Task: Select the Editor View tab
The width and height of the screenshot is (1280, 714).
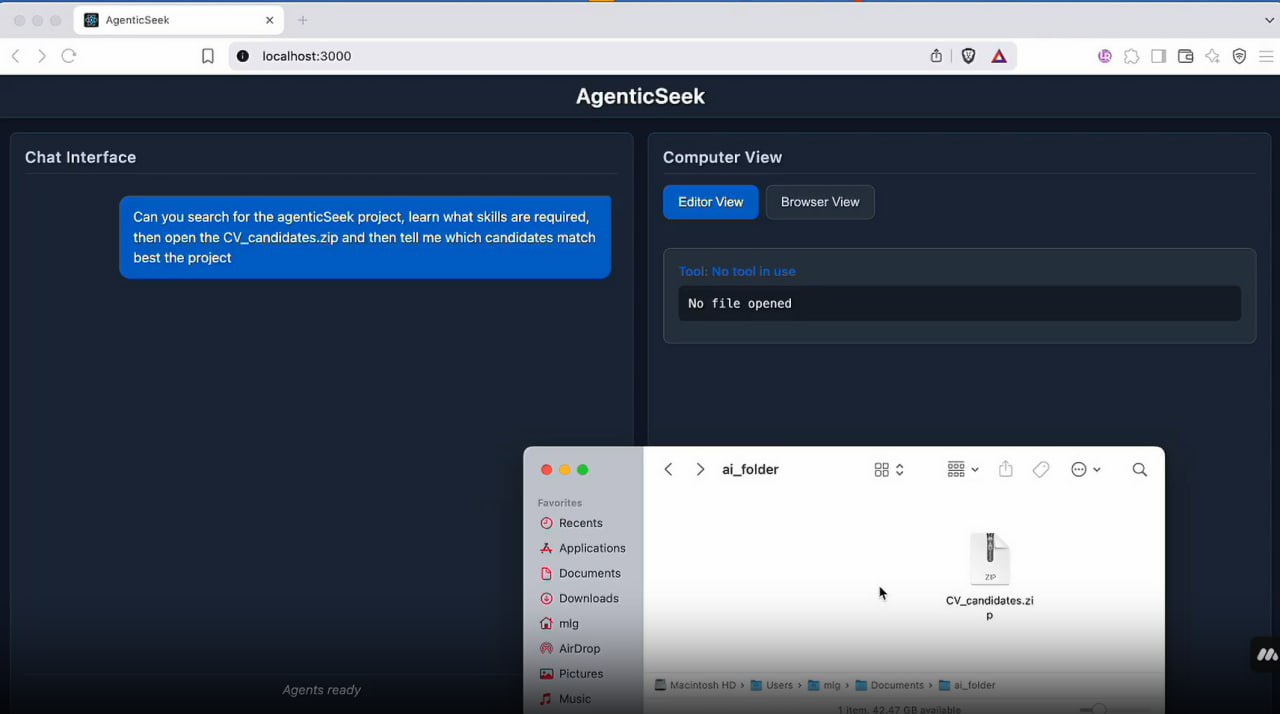Action: (x=710, y=202)
